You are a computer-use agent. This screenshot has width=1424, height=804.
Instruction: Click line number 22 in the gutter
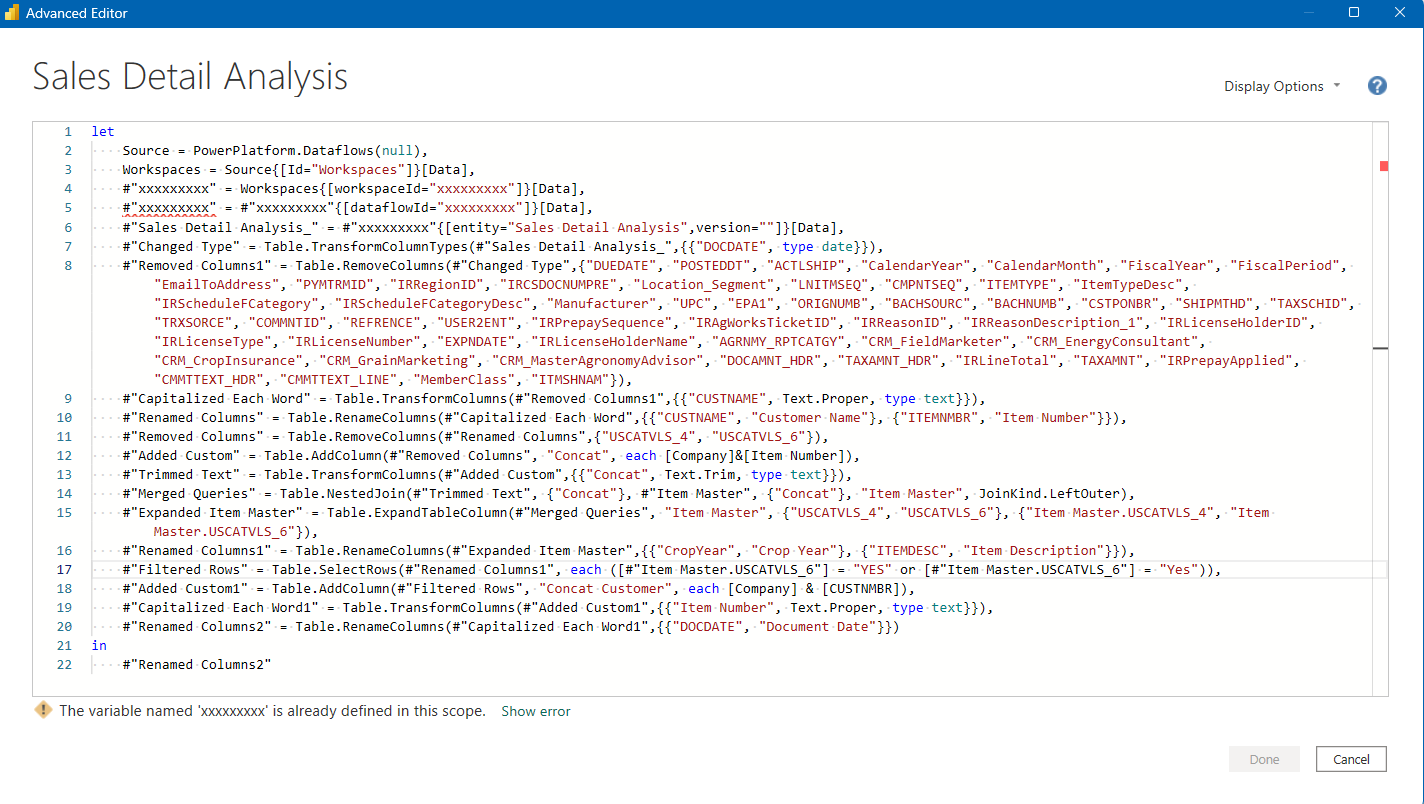66,664
